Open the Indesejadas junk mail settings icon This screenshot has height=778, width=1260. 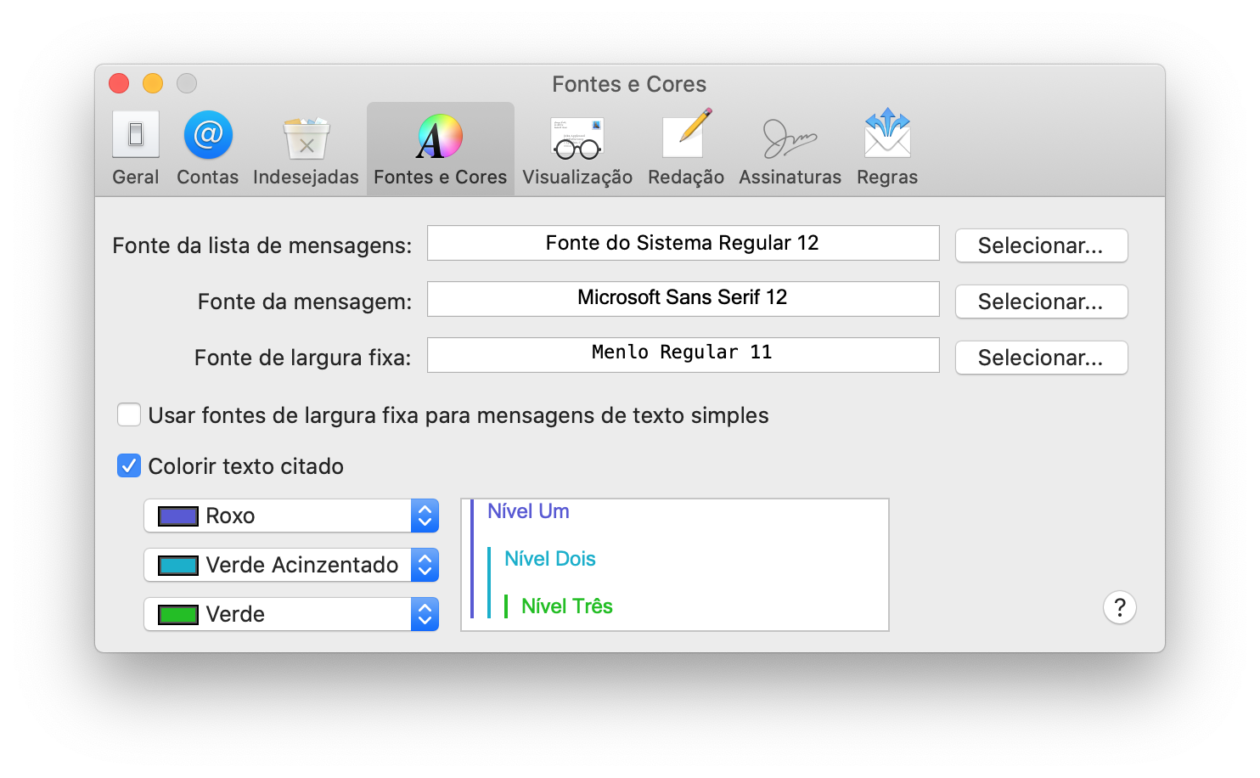coord(305,146)
